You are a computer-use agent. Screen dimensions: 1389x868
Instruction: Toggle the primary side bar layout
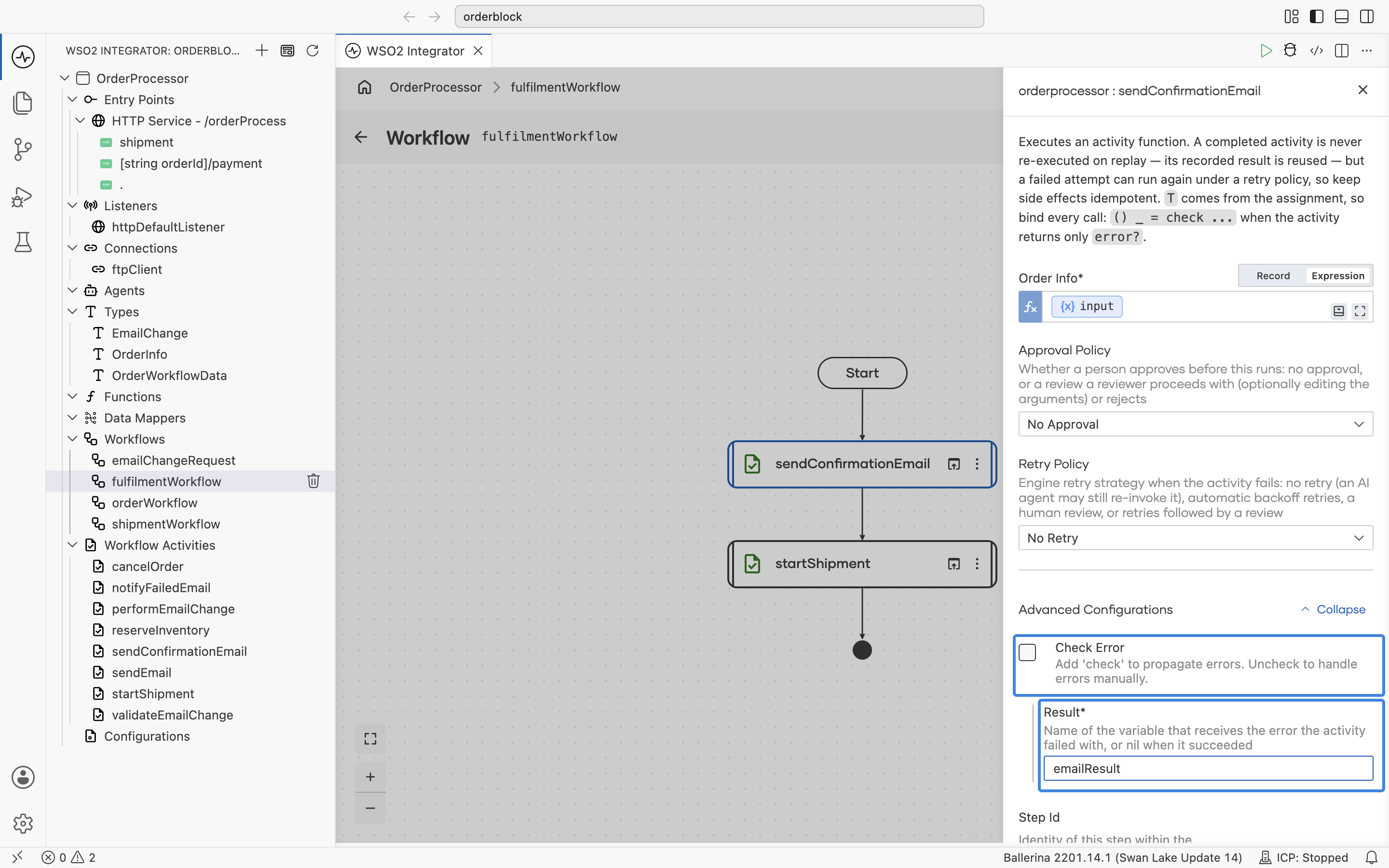pyautogui.click(x=1317, y=17)
